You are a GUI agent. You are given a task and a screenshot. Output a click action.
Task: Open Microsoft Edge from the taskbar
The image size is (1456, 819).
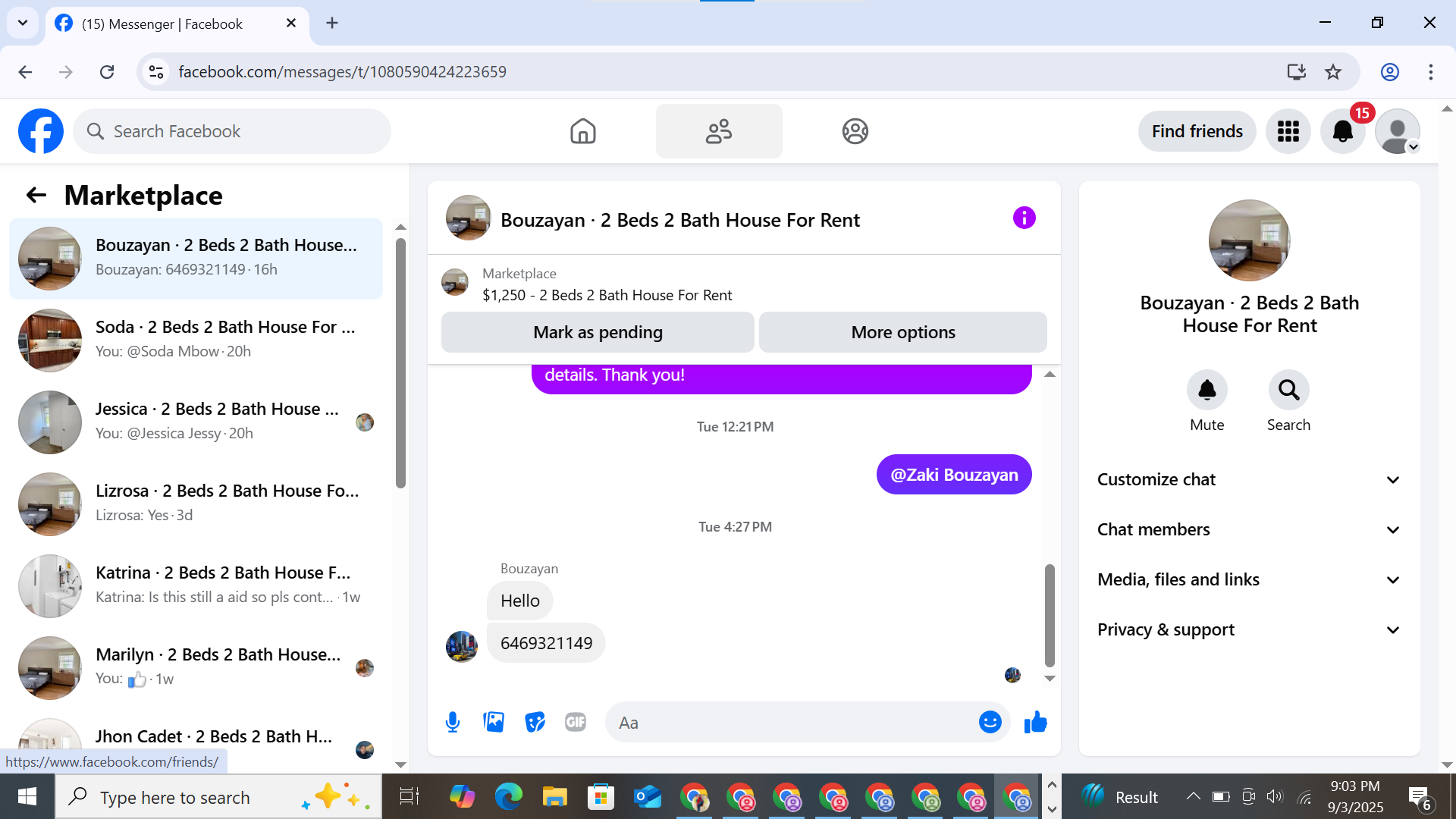click(x=508, y=797)
